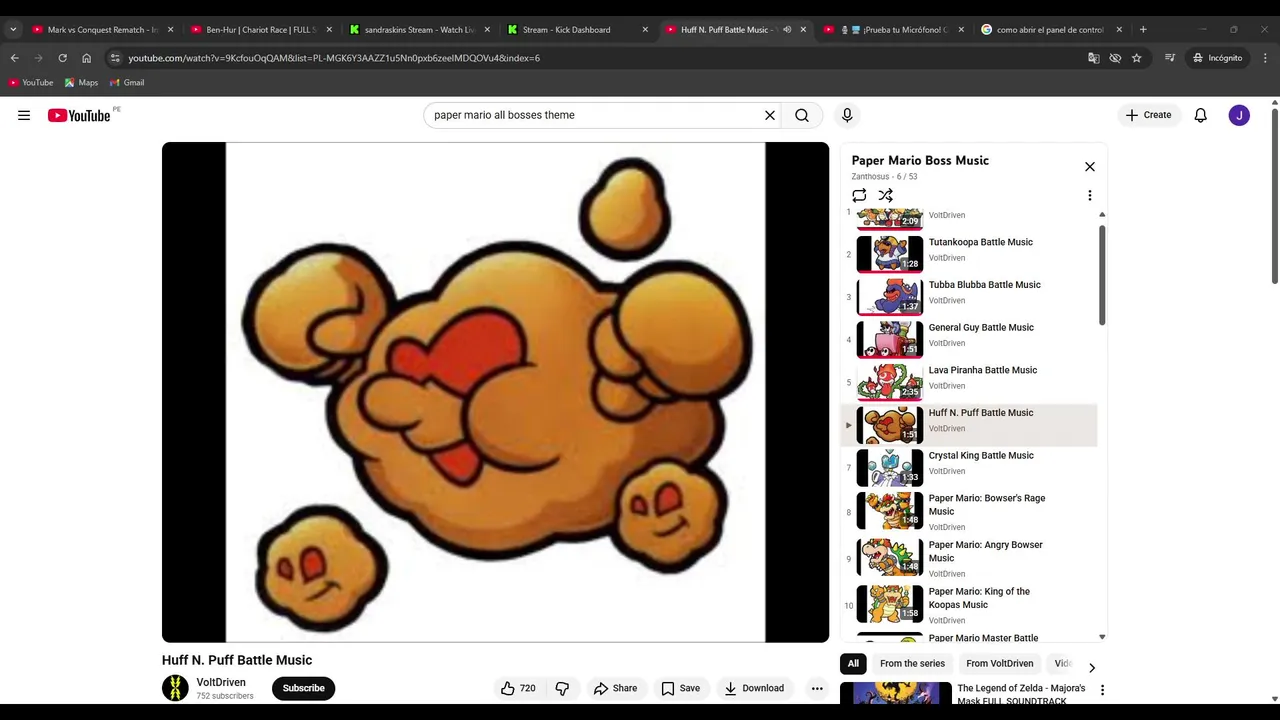Open more actions menu below the video
This screenshot has height=720, width=1280.
pos(817,688)
